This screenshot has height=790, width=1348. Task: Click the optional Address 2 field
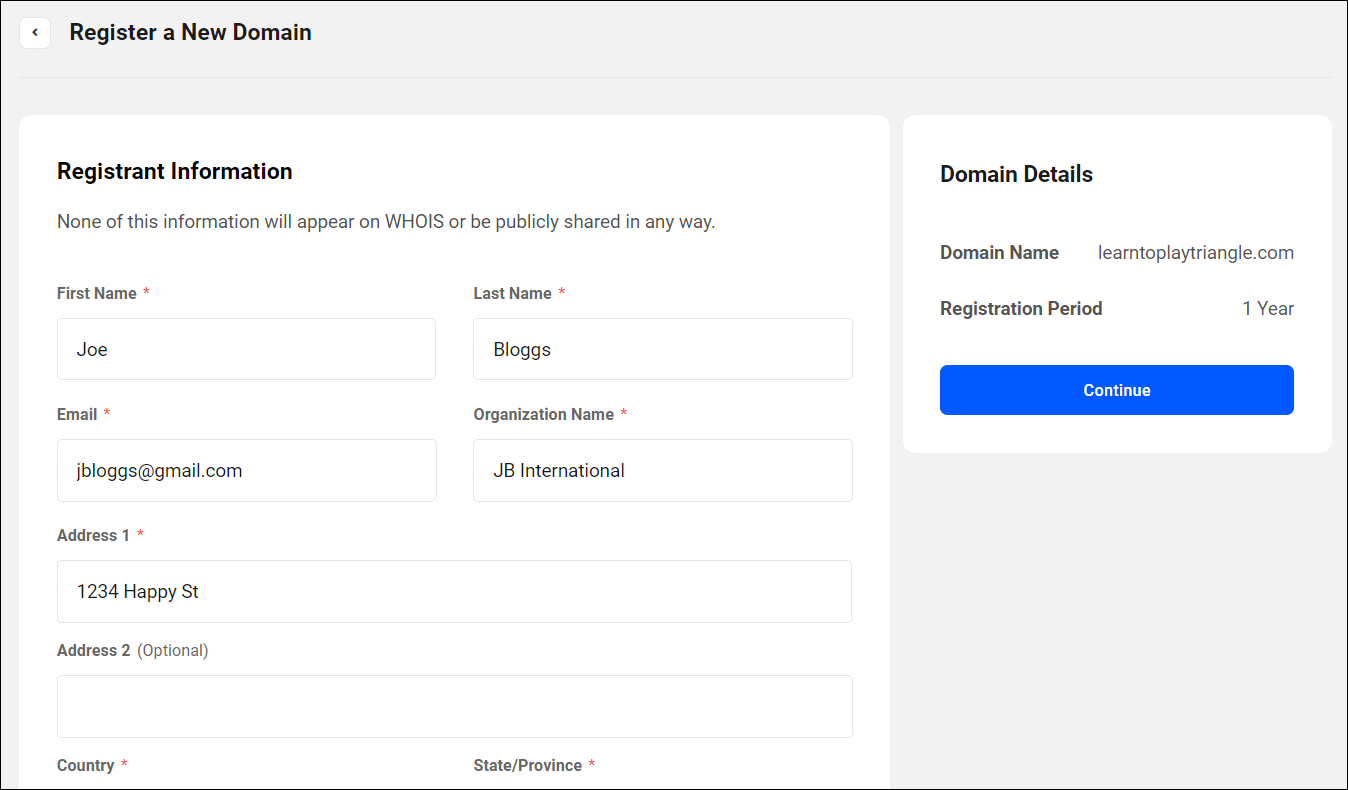click(454, 706)
